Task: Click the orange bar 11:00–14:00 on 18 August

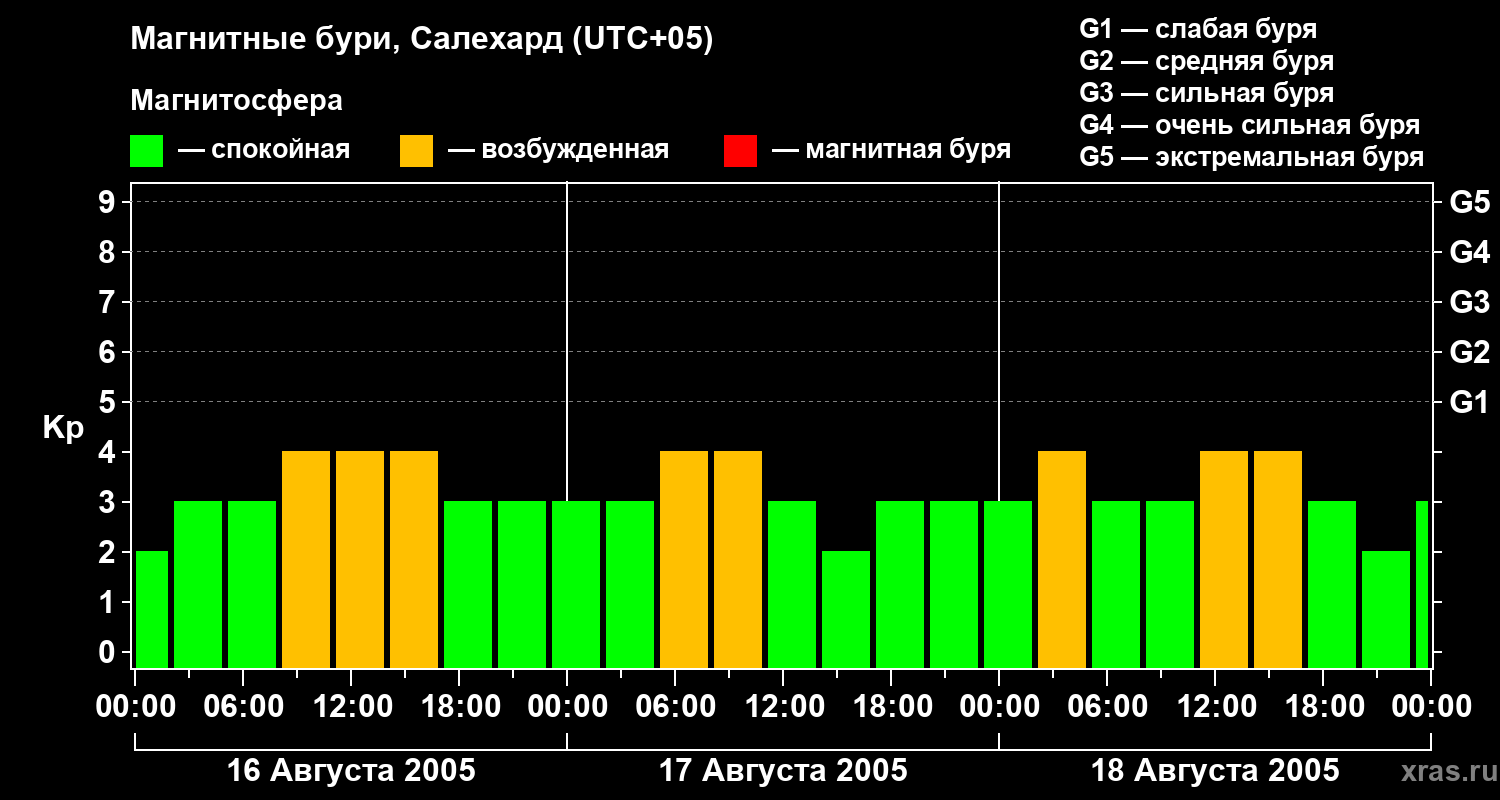Action: (1224, 559)
